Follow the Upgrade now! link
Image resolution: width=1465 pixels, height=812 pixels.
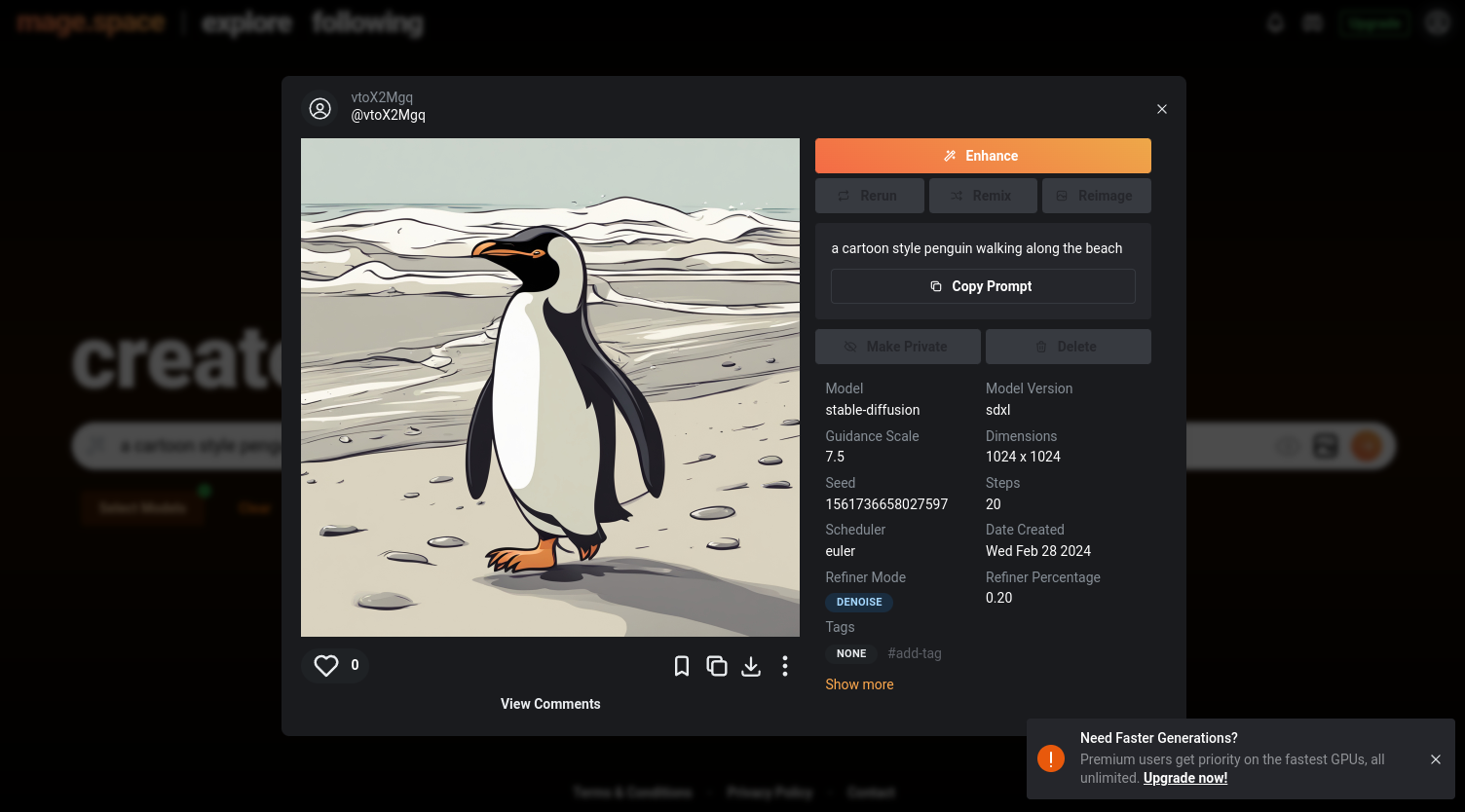point(1184,778)
